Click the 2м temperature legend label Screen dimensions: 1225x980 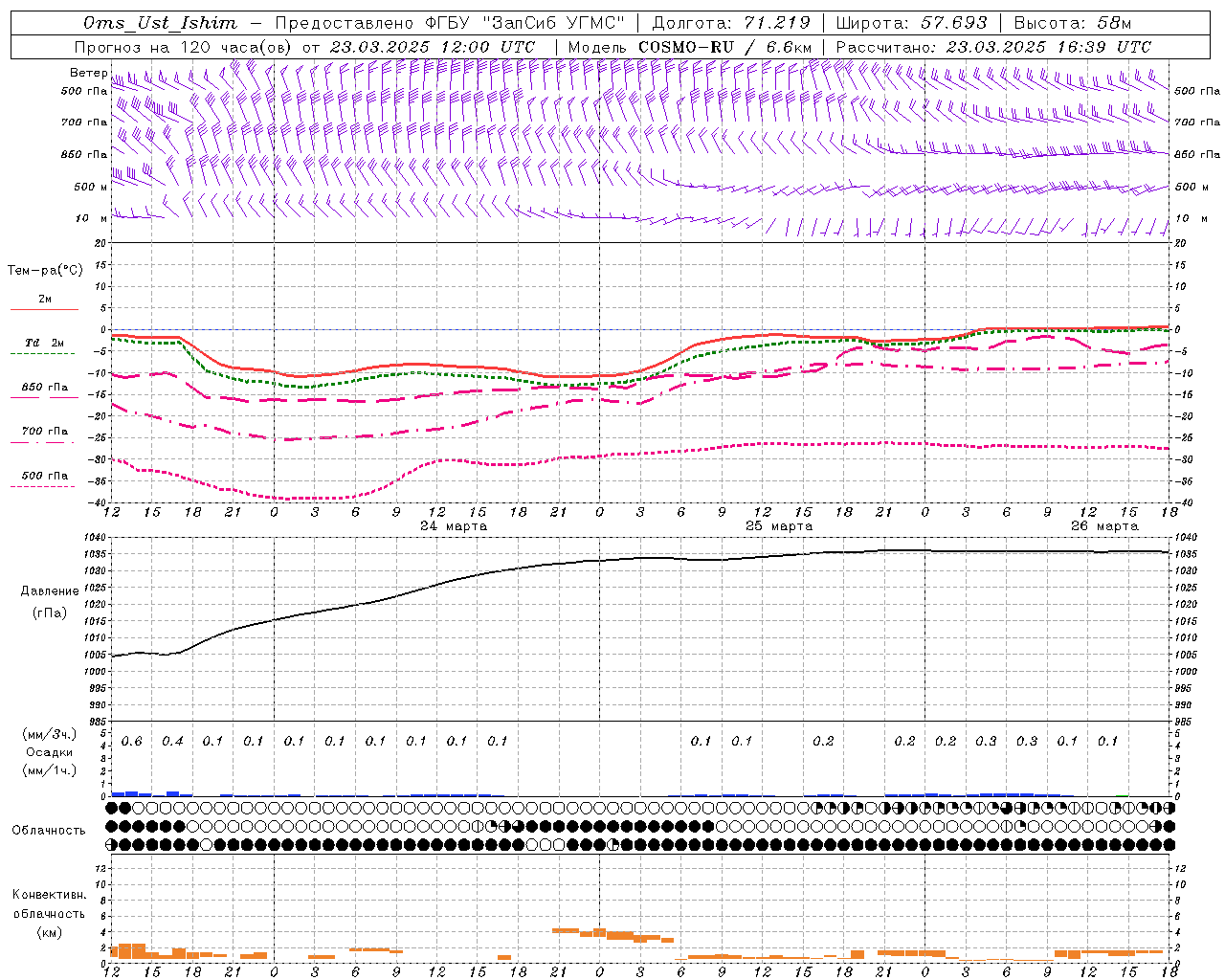click(x=45, y=299)
